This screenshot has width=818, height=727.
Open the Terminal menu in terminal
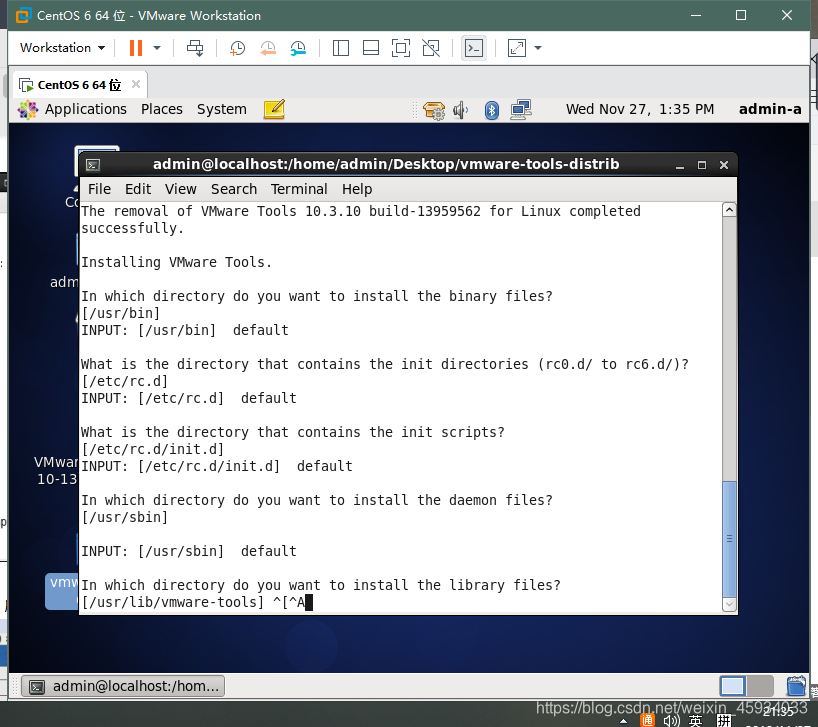pos(299,189)
